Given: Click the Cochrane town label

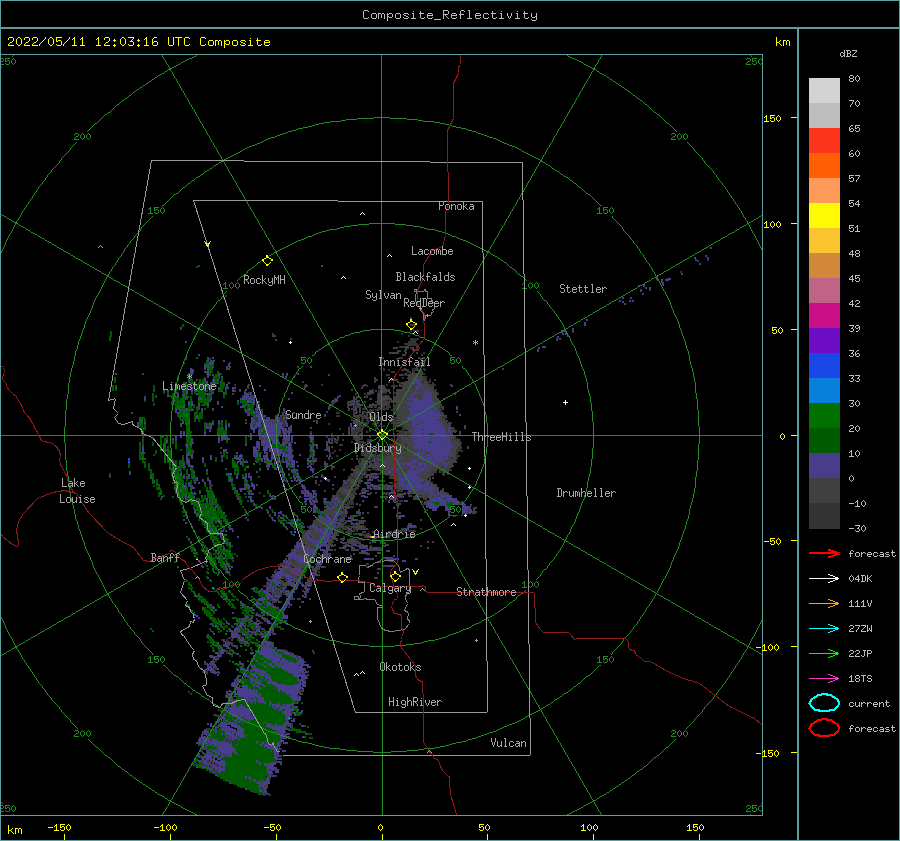Looking at the screenshot, I should [x=327, y=559].
